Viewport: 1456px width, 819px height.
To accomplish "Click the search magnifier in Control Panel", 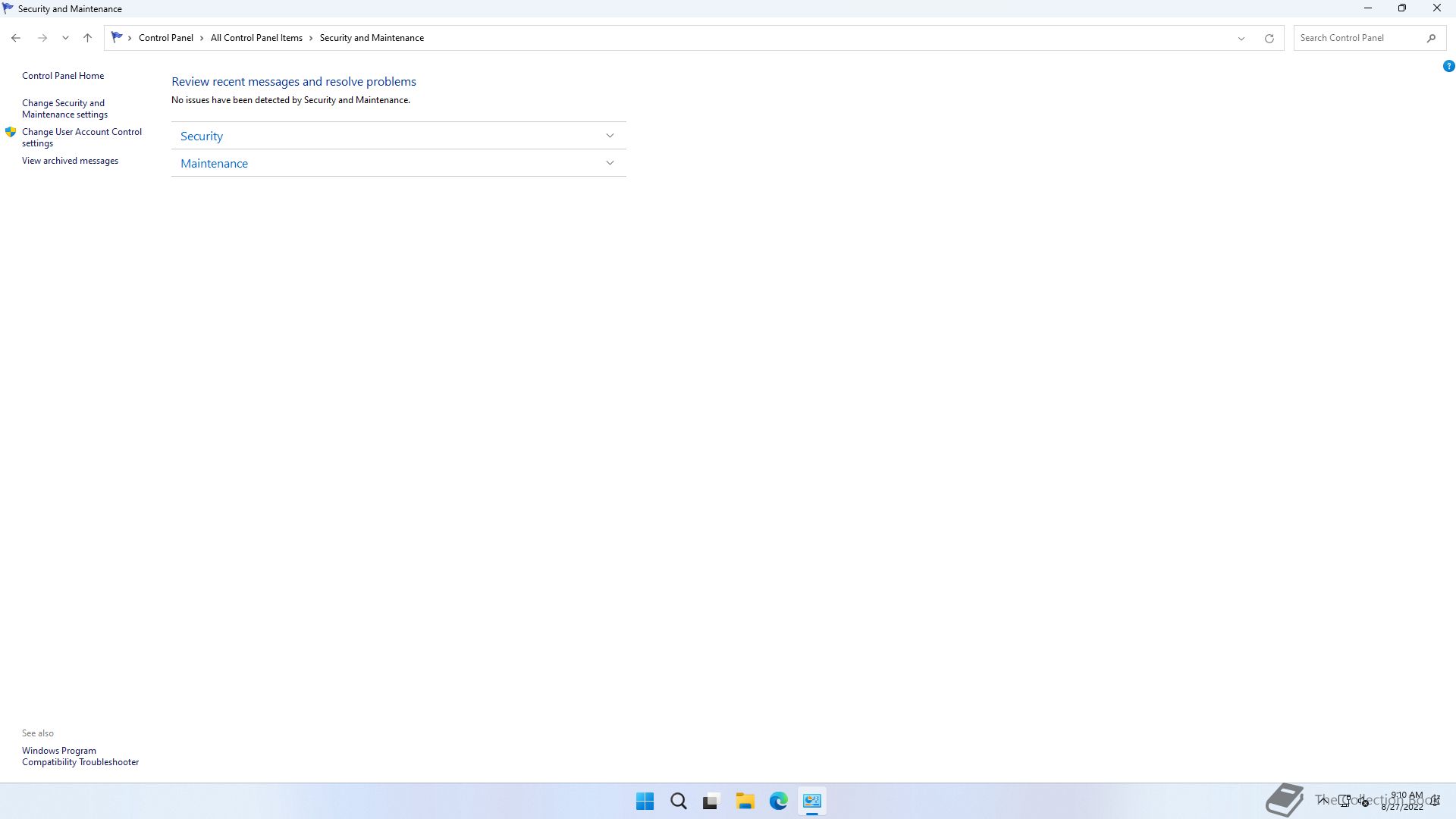I will 1431,38.
